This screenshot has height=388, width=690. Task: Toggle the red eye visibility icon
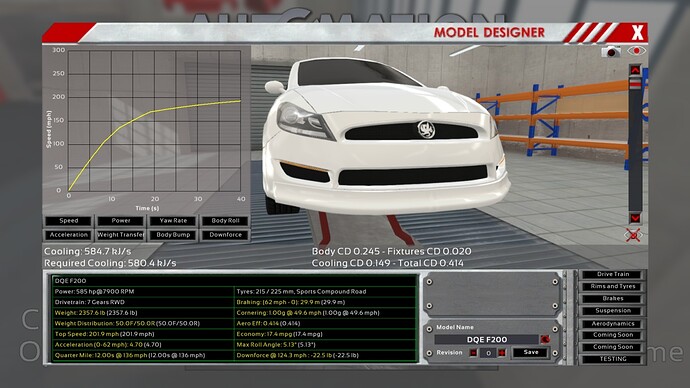636,51
